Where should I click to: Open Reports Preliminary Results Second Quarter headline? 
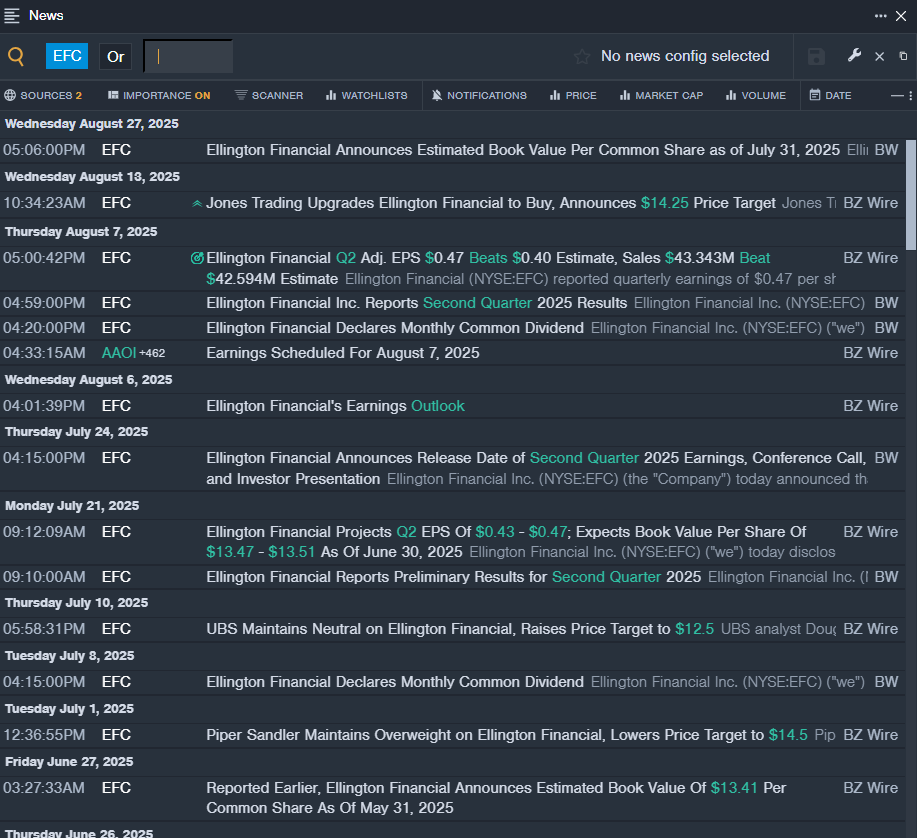point(453,577)
